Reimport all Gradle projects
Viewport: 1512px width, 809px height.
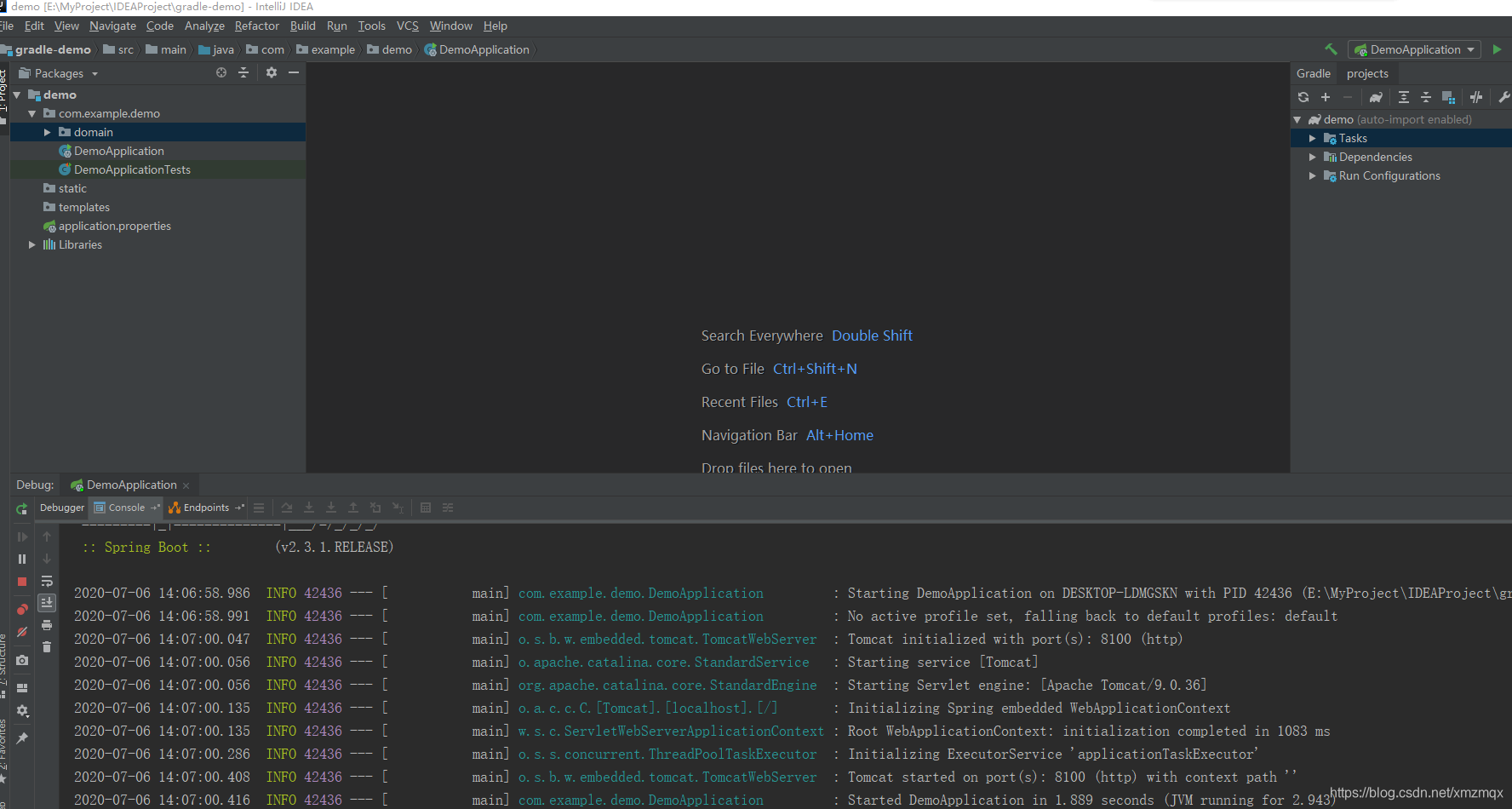coord(1303,97)
